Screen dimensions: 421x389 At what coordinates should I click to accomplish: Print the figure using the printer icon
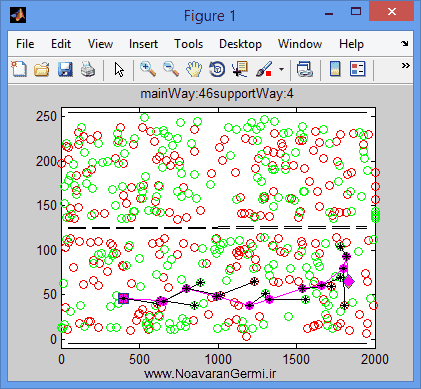point(88,69)
